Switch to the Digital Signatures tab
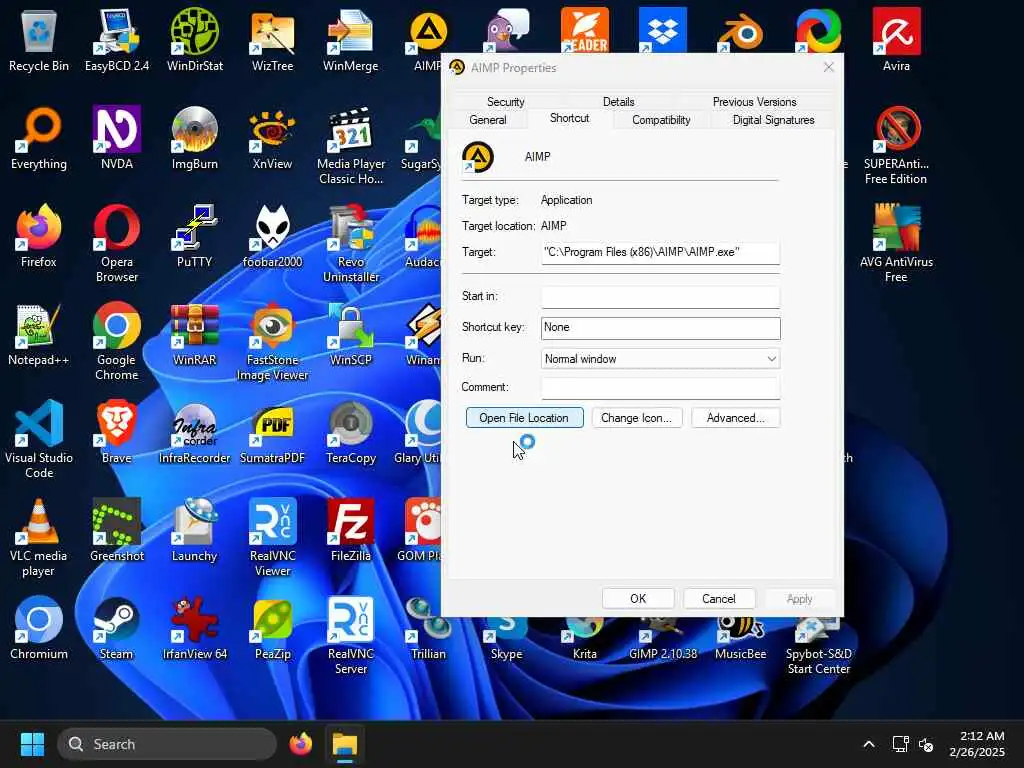The image size is (1024, 768). point(773,120)
